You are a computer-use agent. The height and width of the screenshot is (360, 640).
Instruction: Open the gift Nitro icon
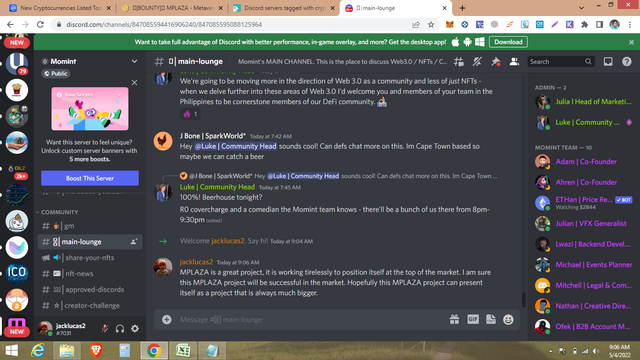(x=454, y=319)
